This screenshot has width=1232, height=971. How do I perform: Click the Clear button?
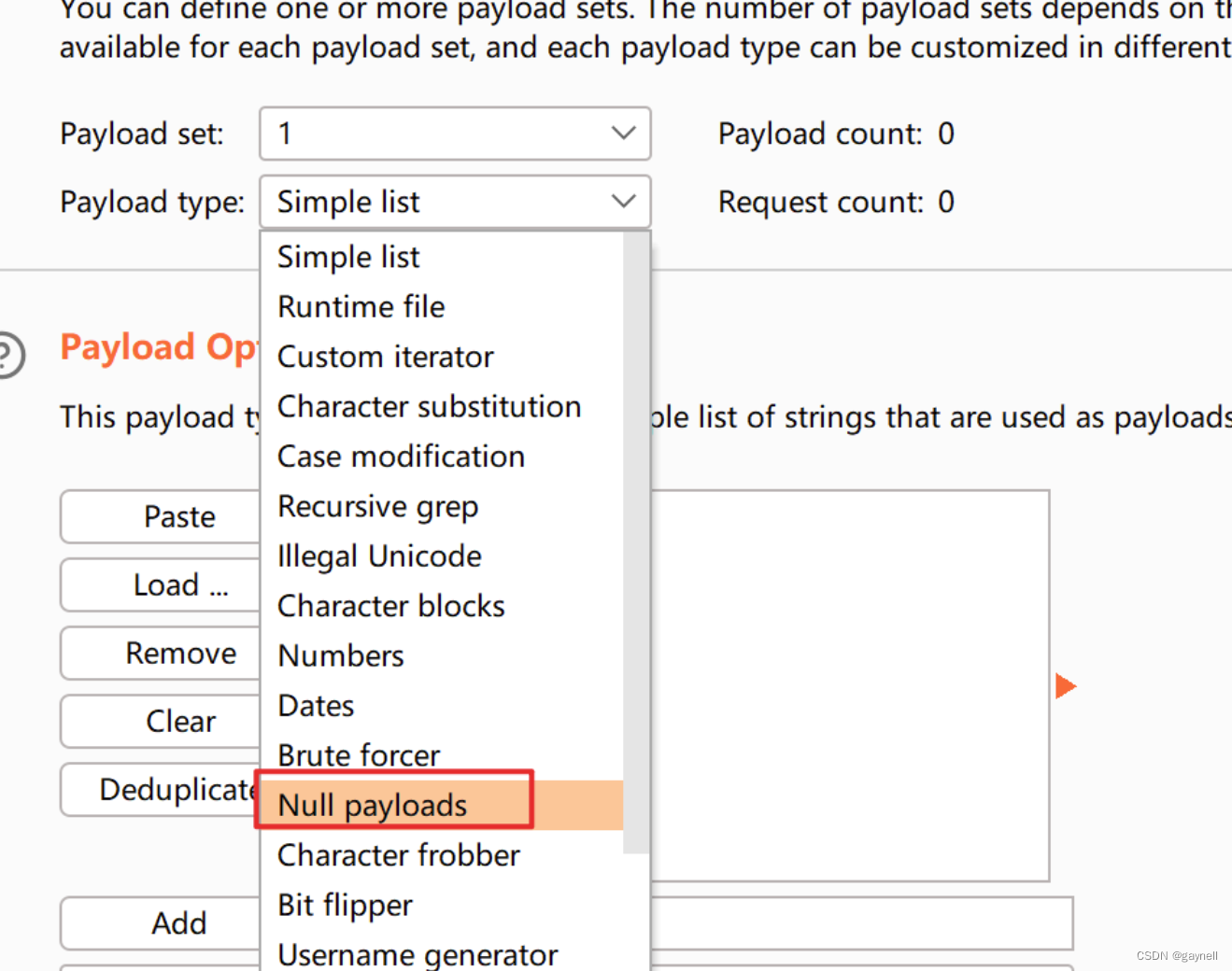(x=161, y=721)
